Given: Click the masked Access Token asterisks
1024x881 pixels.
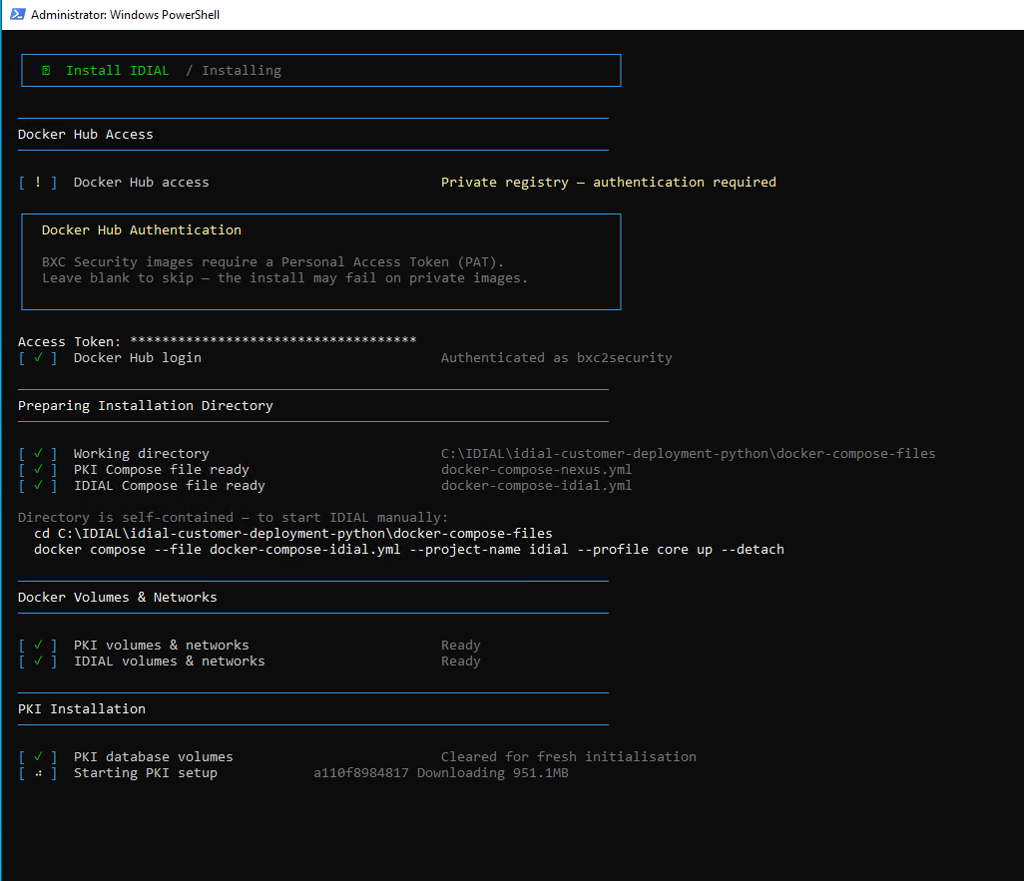Looking at the screenshot, I should click(x=273, y=340).
